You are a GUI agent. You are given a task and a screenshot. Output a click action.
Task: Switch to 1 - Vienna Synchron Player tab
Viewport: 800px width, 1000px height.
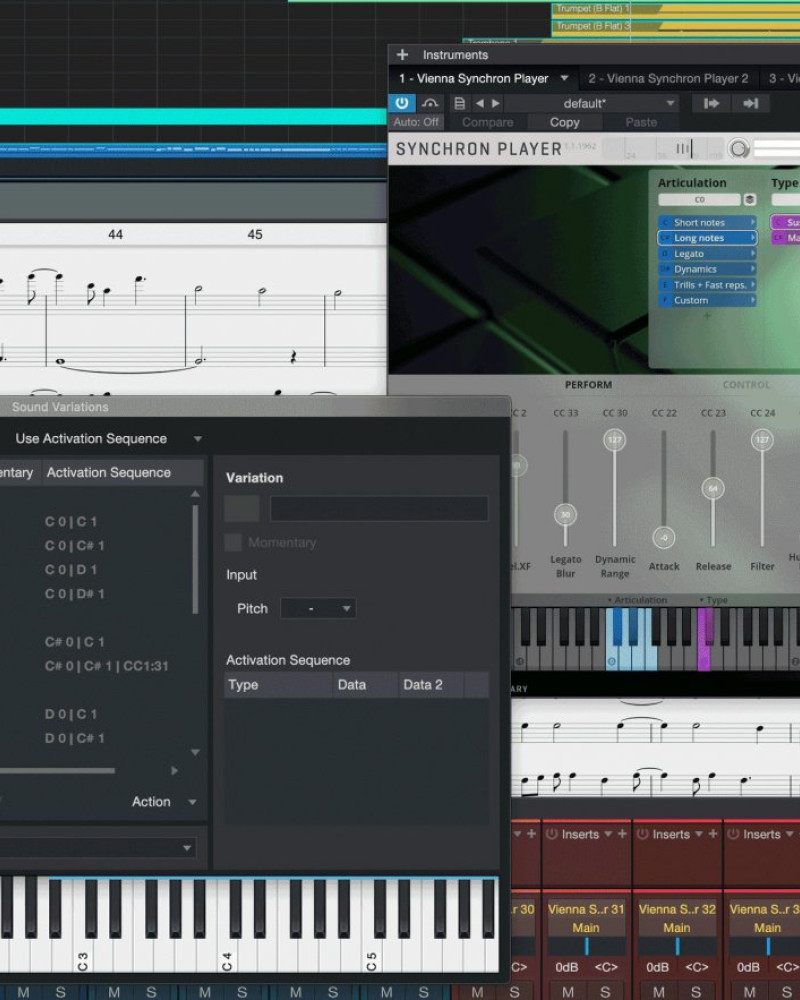point(473,78)
